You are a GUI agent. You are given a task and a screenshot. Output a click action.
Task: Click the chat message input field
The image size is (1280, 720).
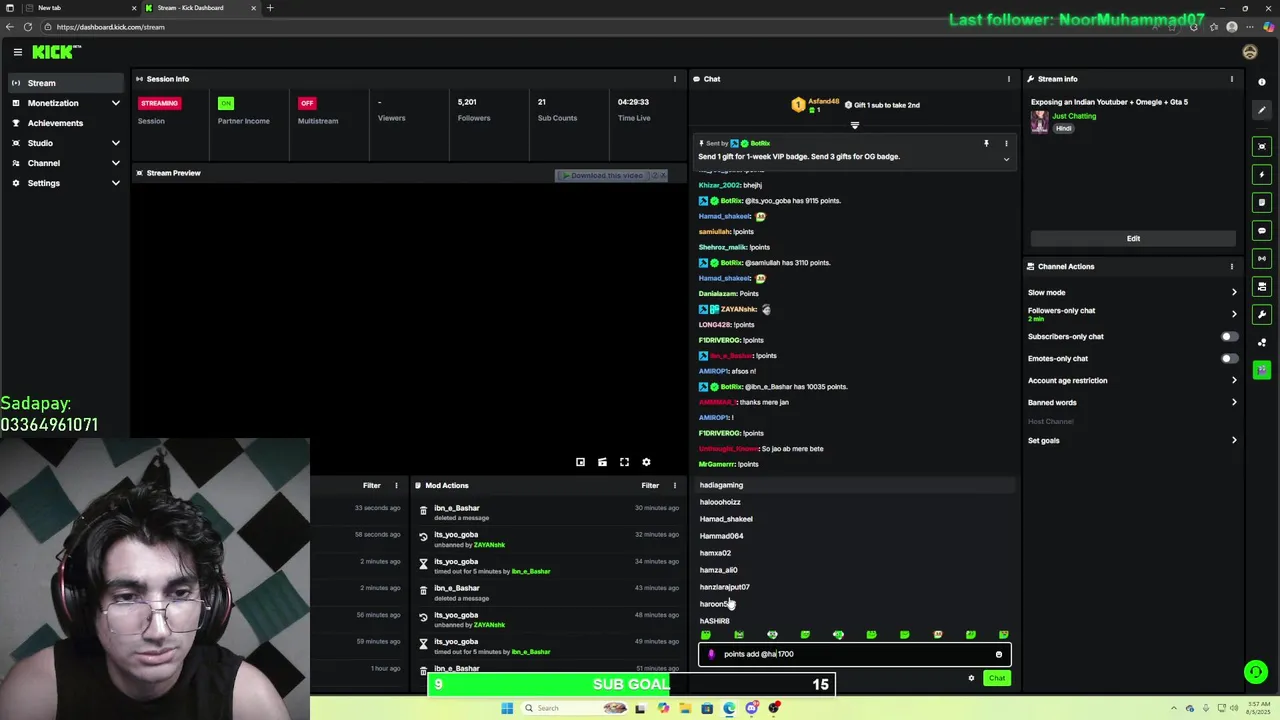[x=855, y=654]
